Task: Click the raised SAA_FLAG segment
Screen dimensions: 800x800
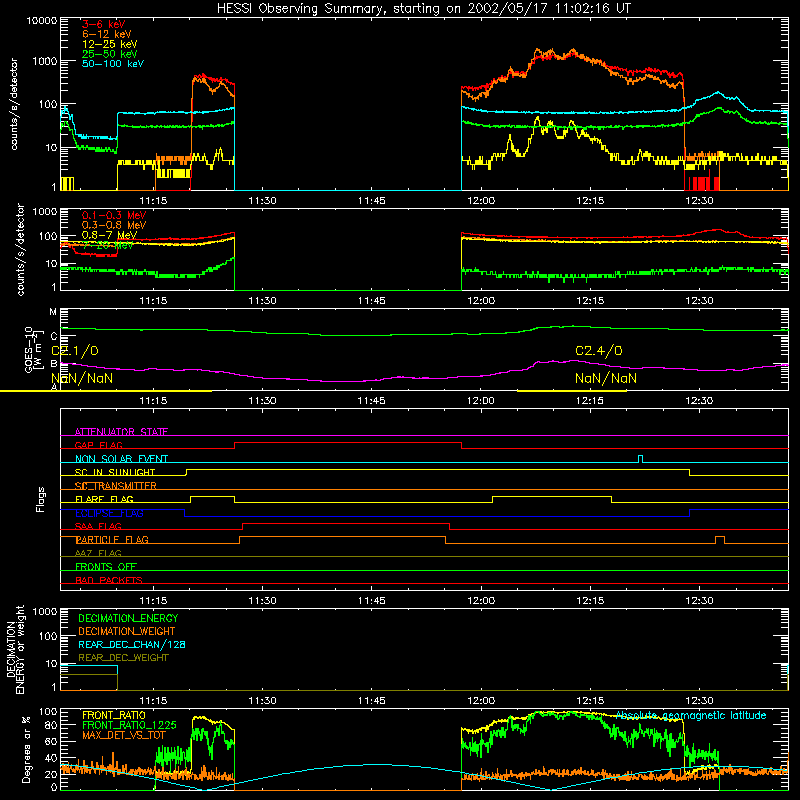Action: (346, 524)
